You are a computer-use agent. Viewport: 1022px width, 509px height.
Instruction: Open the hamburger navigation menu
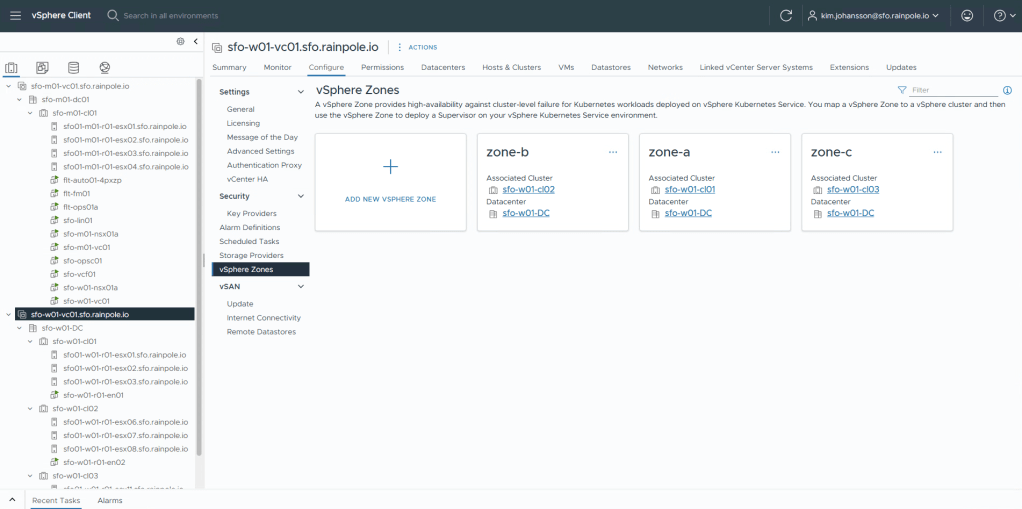(x=15, y=16)
